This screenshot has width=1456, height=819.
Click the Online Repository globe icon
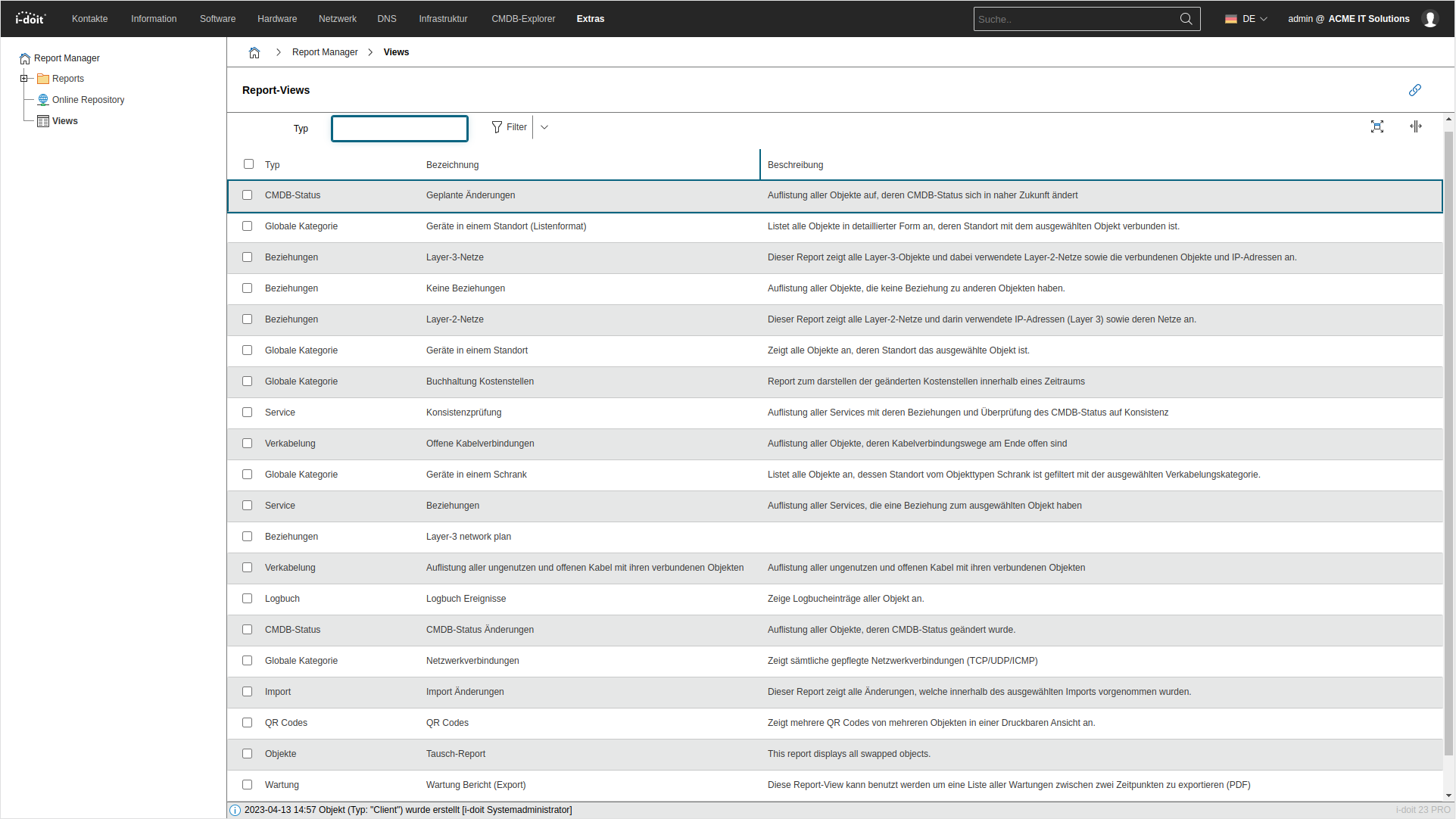43,100
